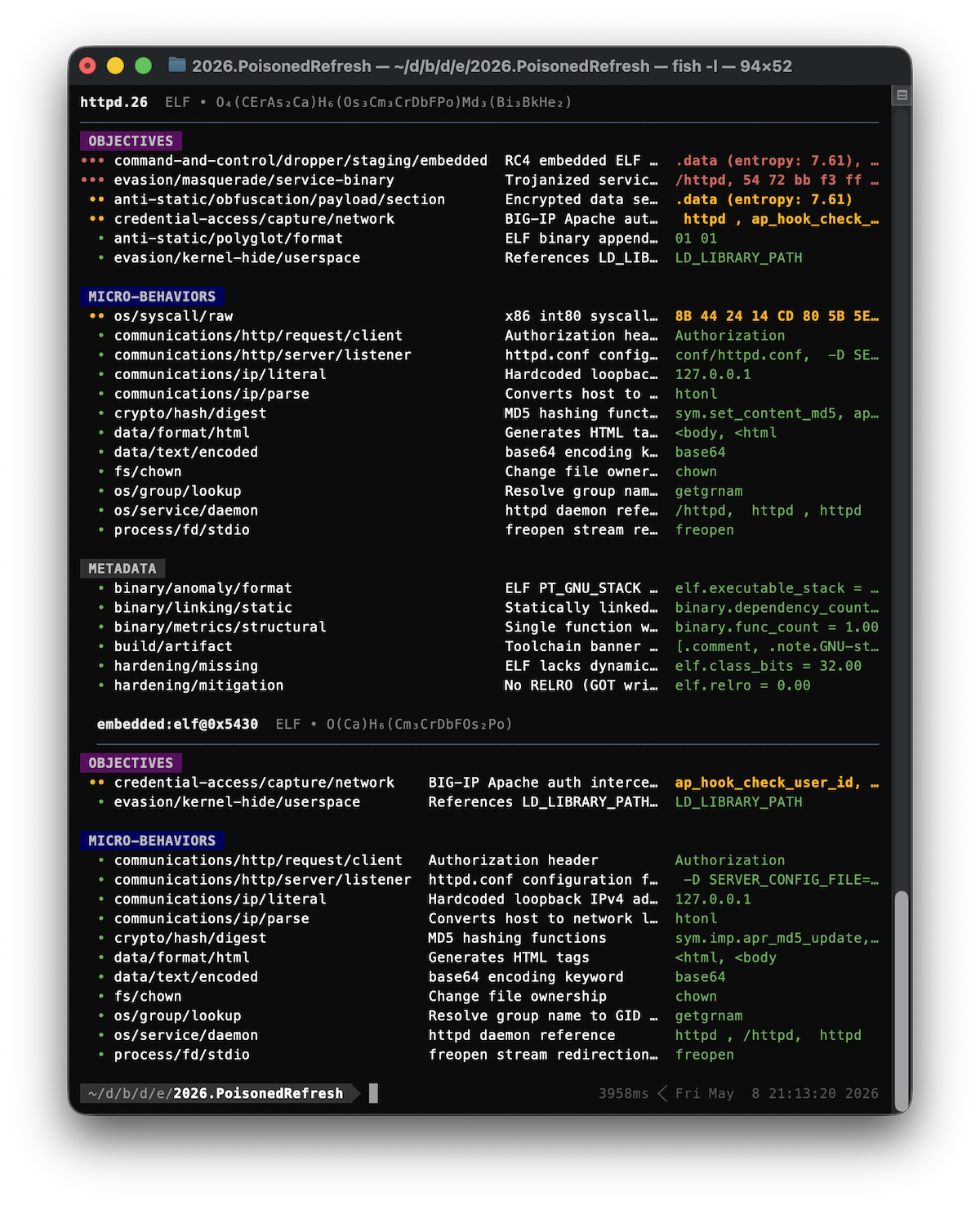
Task: Click 'elf.relro = 0.00' value
Action: tap(743, 685)
